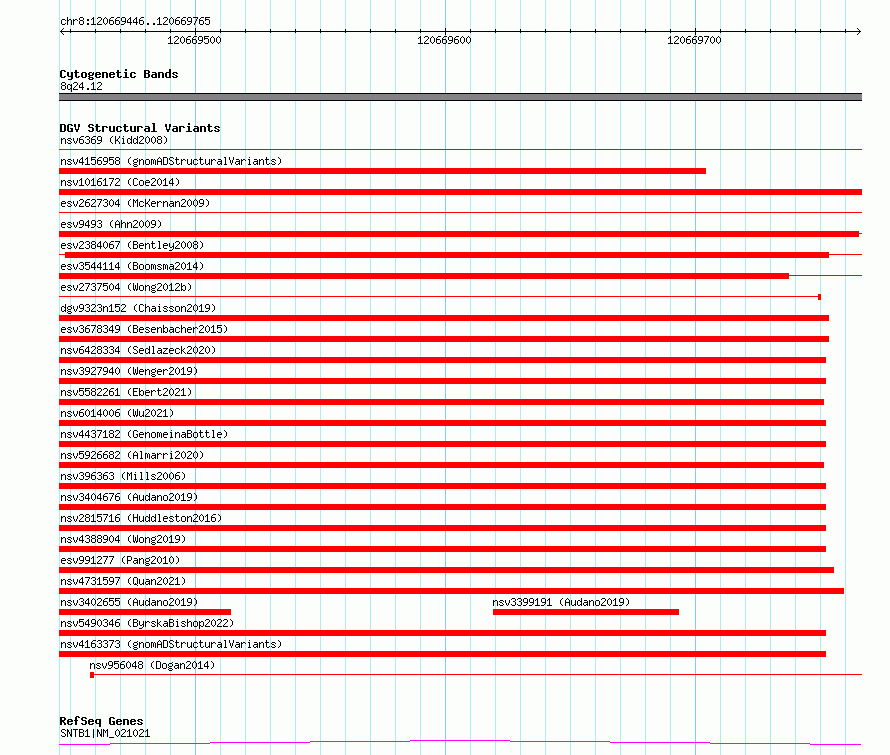Open variant nsv4731597 (Quan2021)
Viewport: 890px width, 755px height.
click(x=123, y=581)
